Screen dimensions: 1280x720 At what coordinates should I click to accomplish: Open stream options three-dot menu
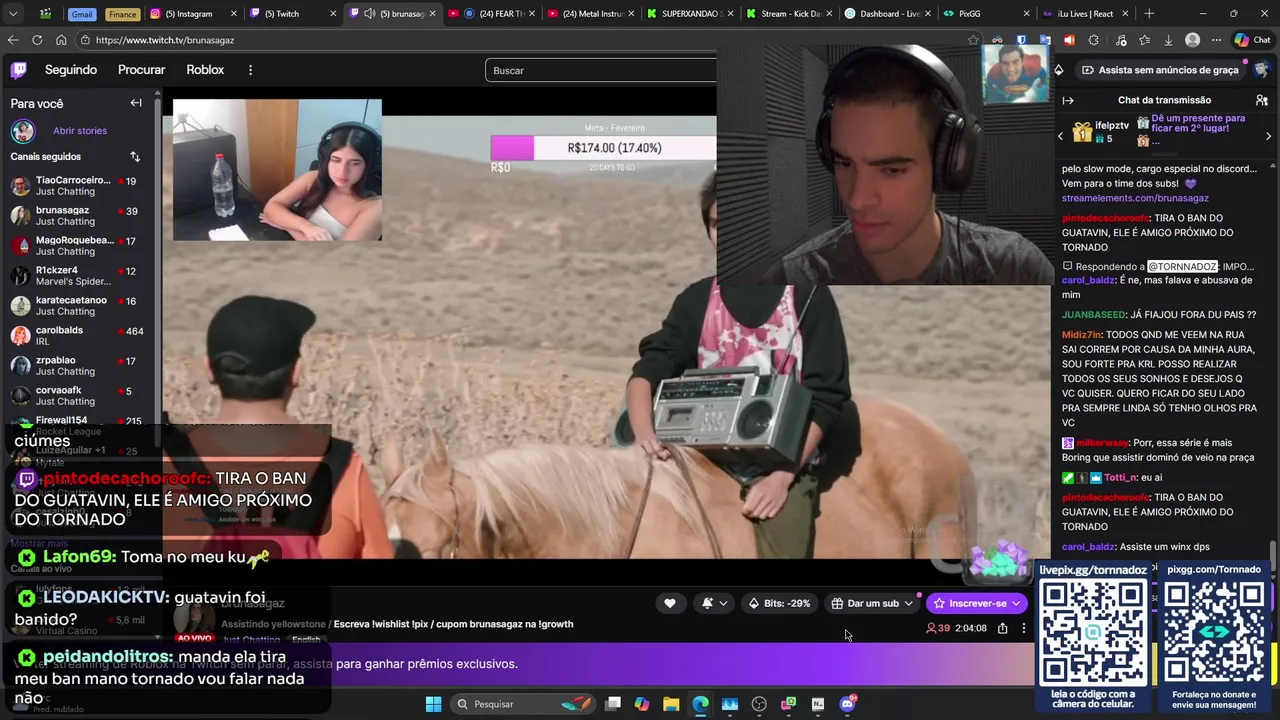tap(1023, 628)
